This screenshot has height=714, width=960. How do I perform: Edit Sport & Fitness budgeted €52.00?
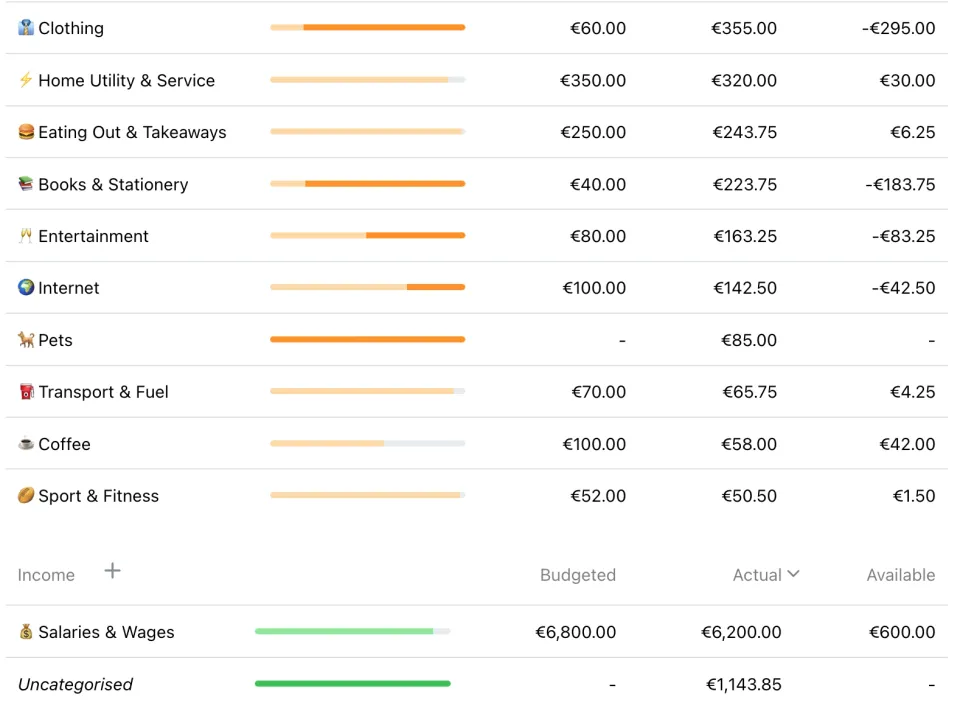click(598, 496)
